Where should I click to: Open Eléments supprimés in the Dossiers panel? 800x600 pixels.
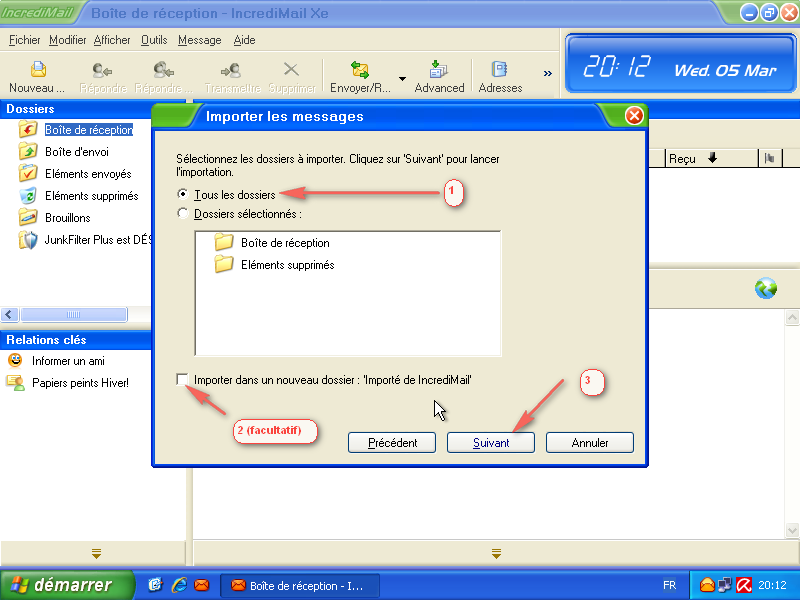[91, 195]
